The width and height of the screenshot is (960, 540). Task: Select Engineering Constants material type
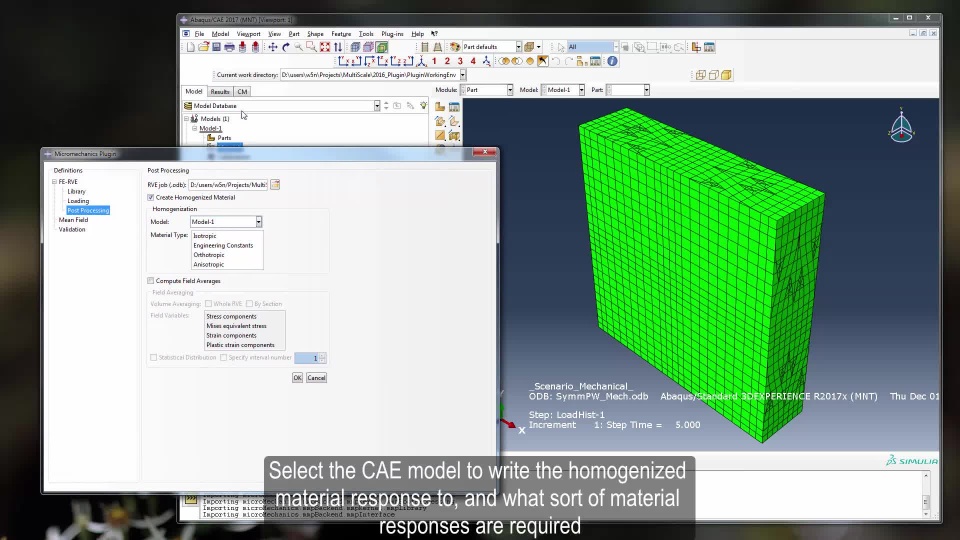click(x=223, y=246)
